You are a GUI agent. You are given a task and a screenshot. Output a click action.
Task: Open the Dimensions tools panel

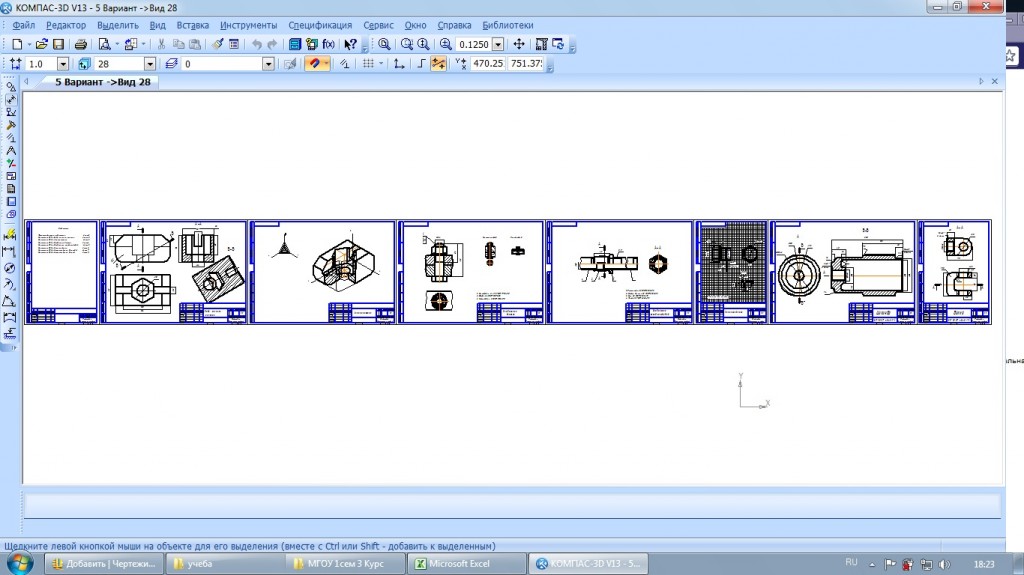[10, 99]
